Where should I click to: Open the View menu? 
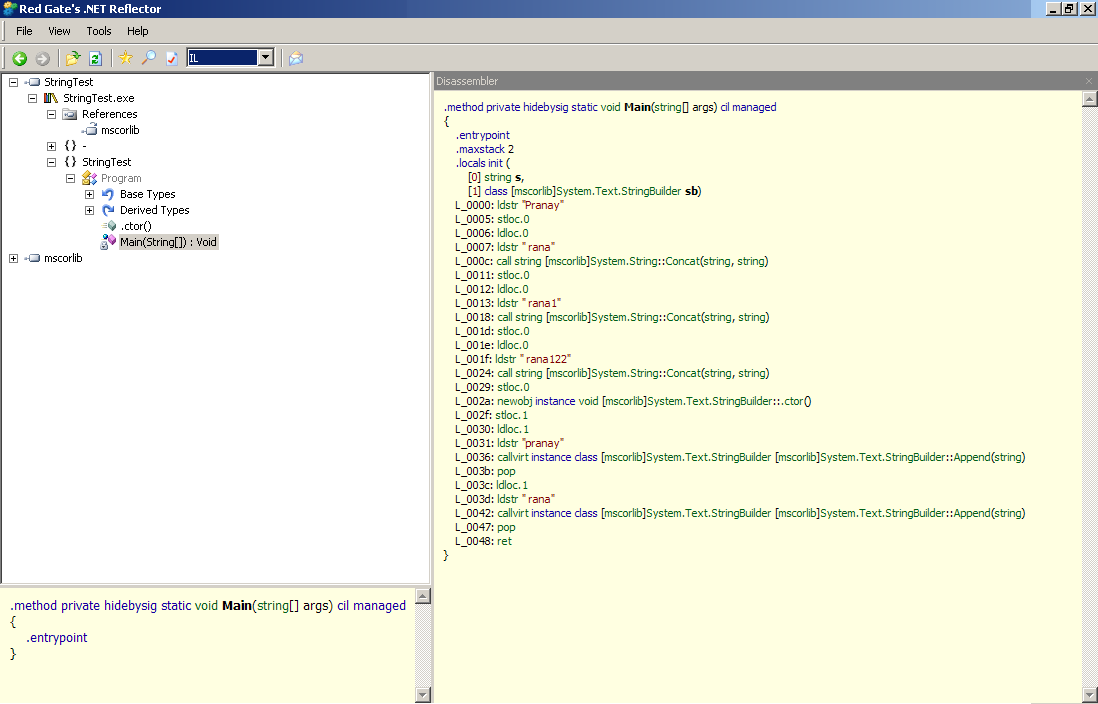pos(60,31)
